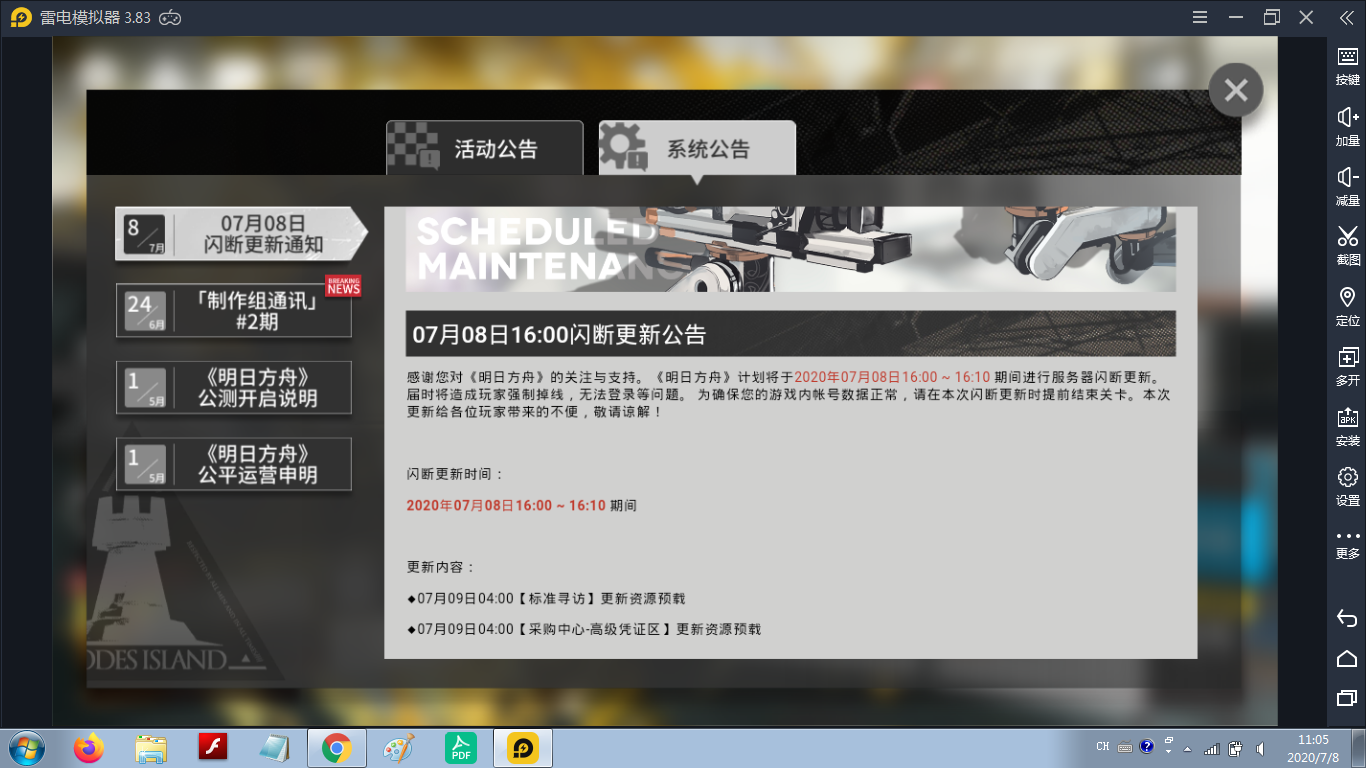This screenshot has width=1366, height=768.
Task: Open the PDF reader from the taskbar
Action: point(461,748)
